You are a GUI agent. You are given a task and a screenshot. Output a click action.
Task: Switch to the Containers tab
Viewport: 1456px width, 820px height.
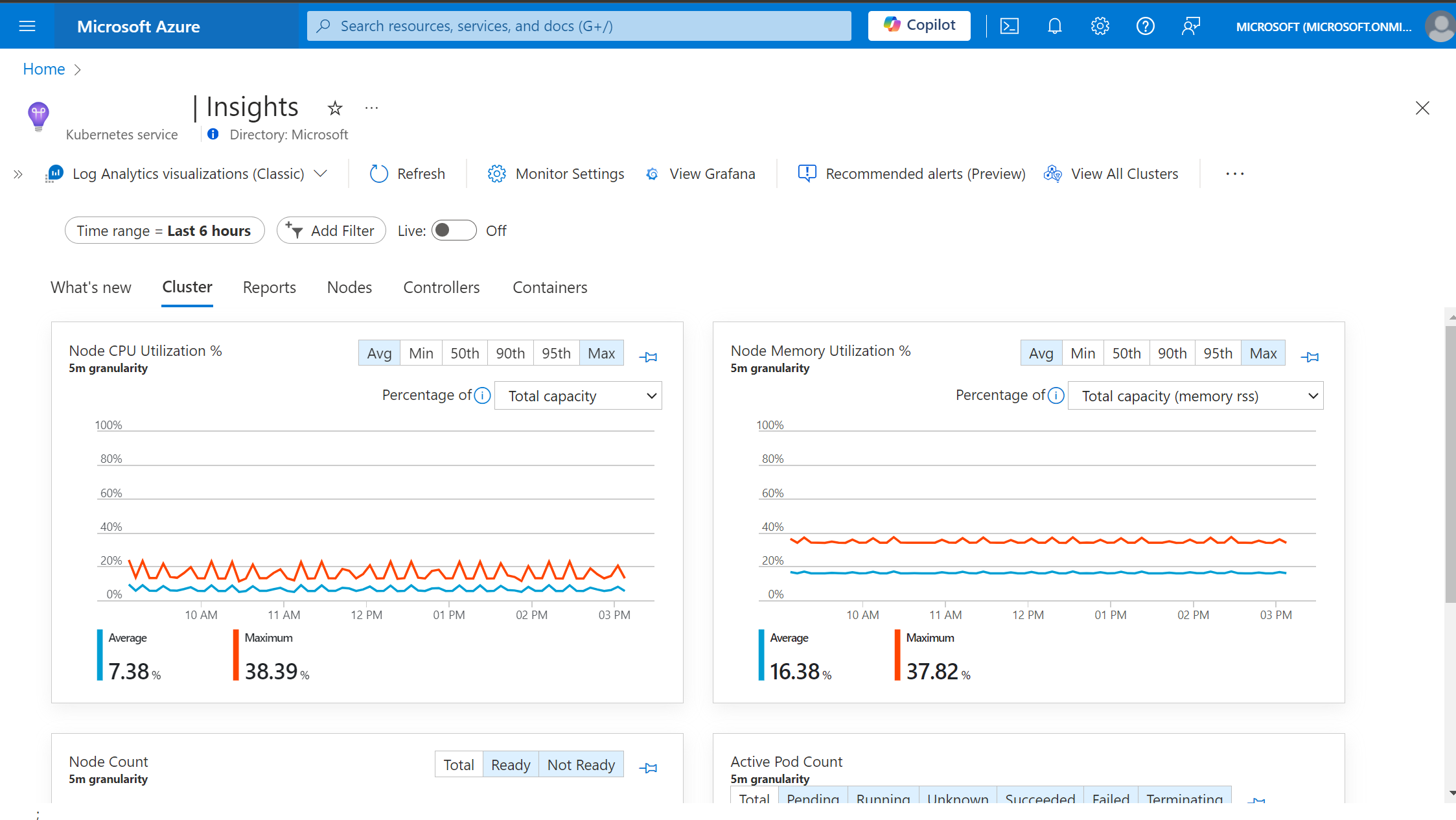pos(549,287)
